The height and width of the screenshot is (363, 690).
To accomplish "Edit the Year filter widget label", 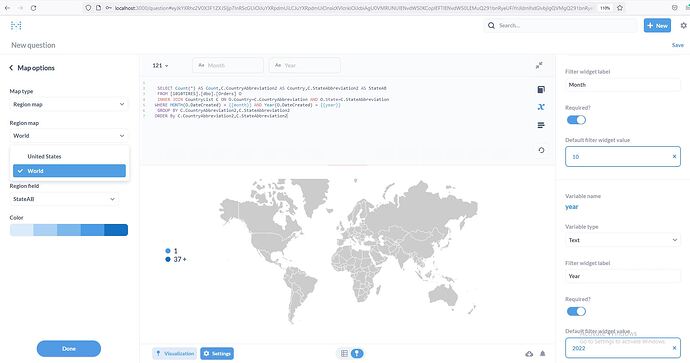I will coord(623,276).
